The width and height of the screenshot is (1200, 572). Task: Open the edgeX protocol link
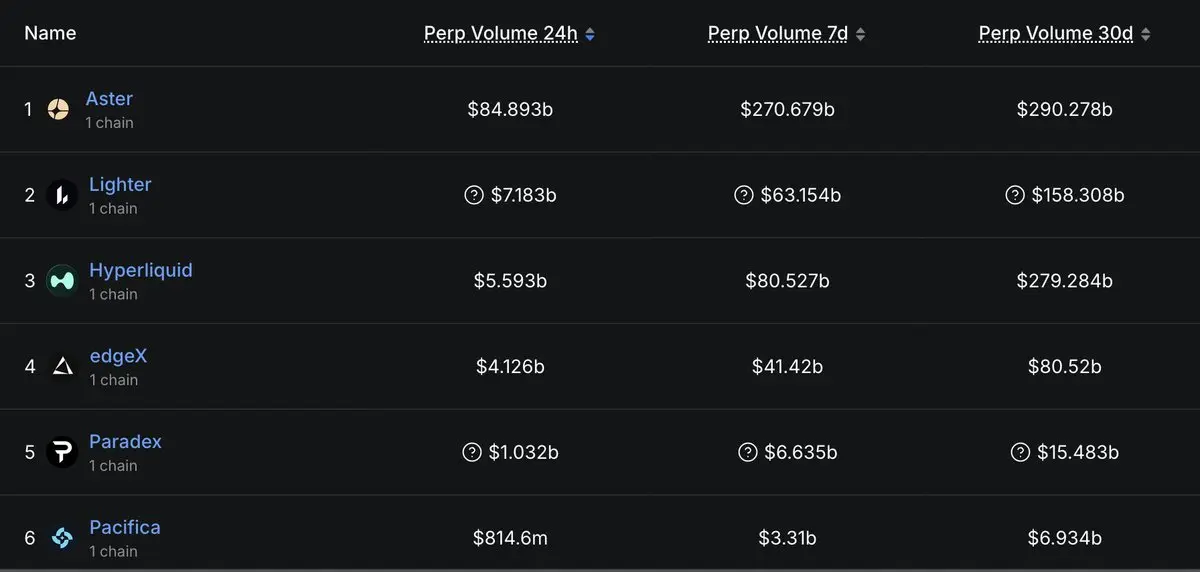click(118, 356)
